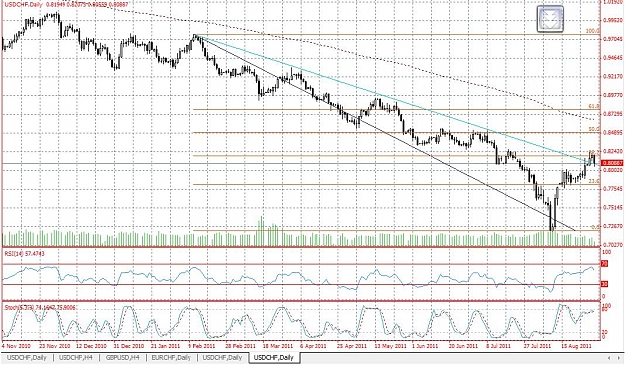Image resolution: width=625 pixels, height=365 pixels.
Task: Click the Stoch(5,3,3) indicator label
Action: coord(40,307)
